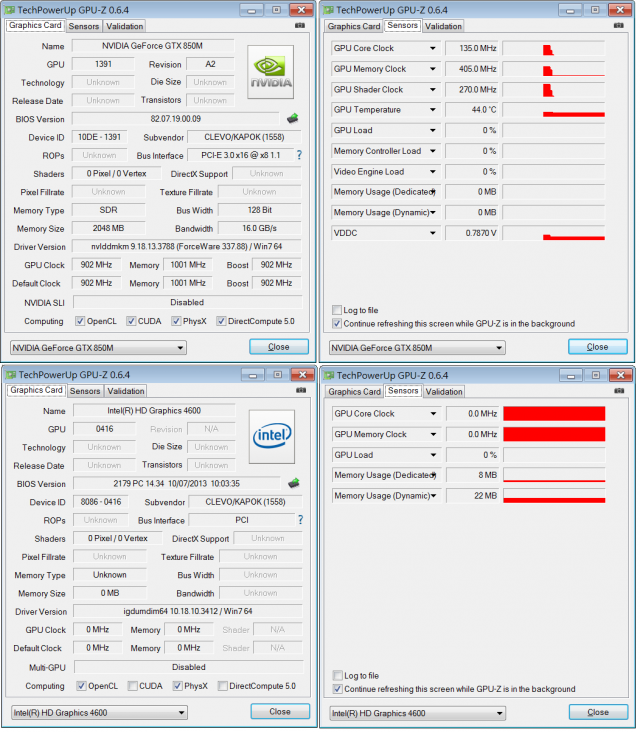Click the BIOS save chip icon in Intel window
This screenshot has width=640, height=733.
click(x=294, y=484)
